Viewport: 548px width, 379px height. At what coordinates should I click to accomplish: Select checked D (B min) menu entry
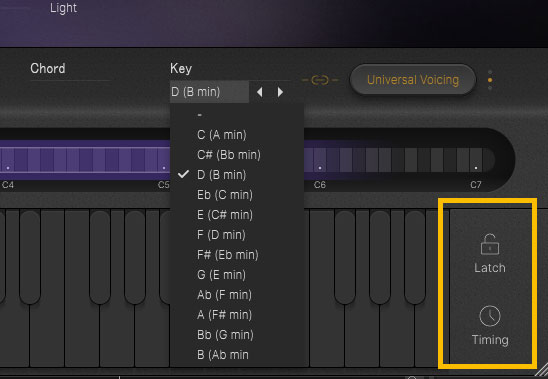[237, 174]
